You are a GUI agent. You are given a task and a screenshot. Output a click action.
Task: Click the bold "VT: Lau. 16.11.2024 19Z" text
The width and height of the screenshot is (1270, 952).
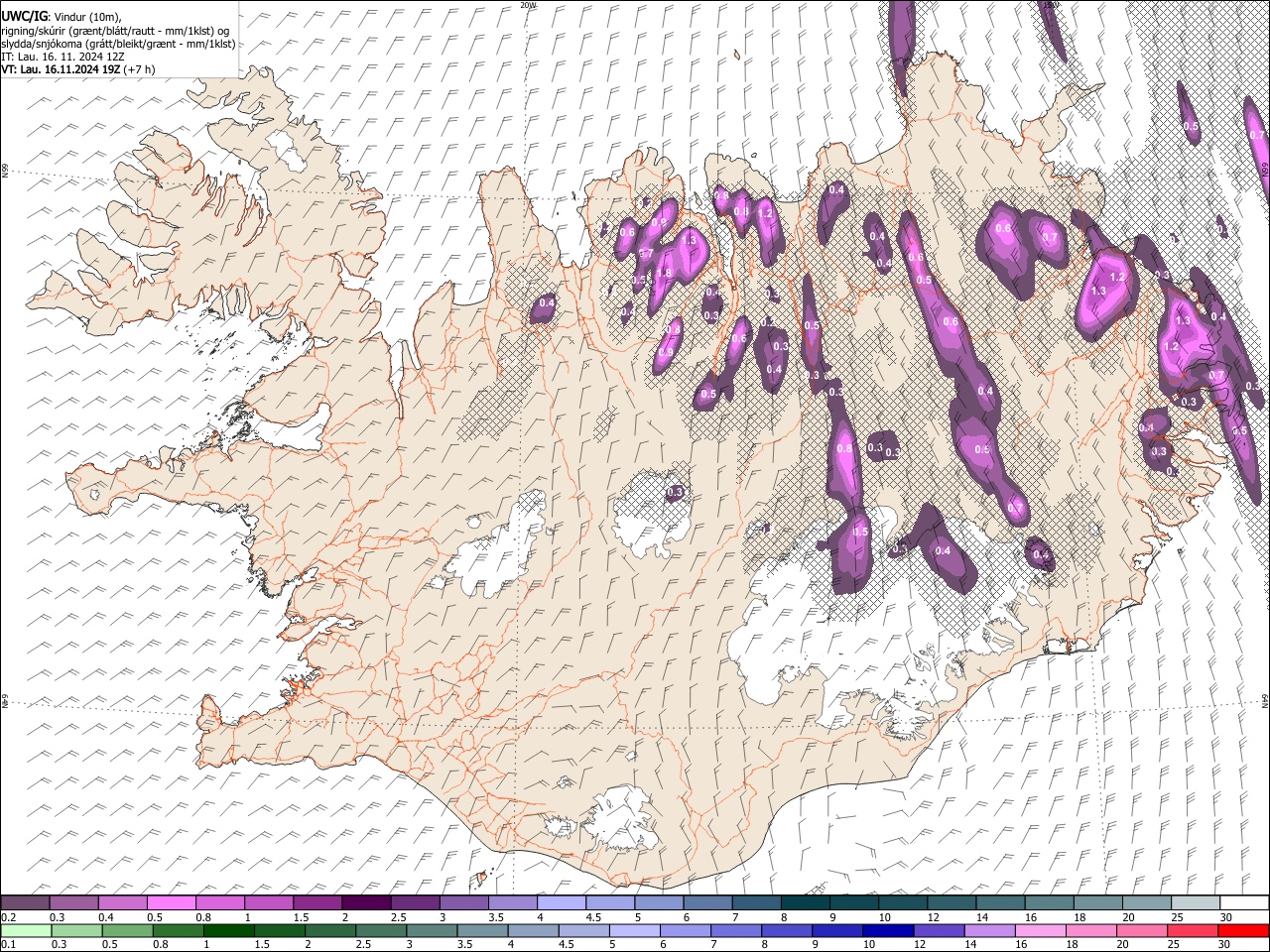click(x=62, y=69)
